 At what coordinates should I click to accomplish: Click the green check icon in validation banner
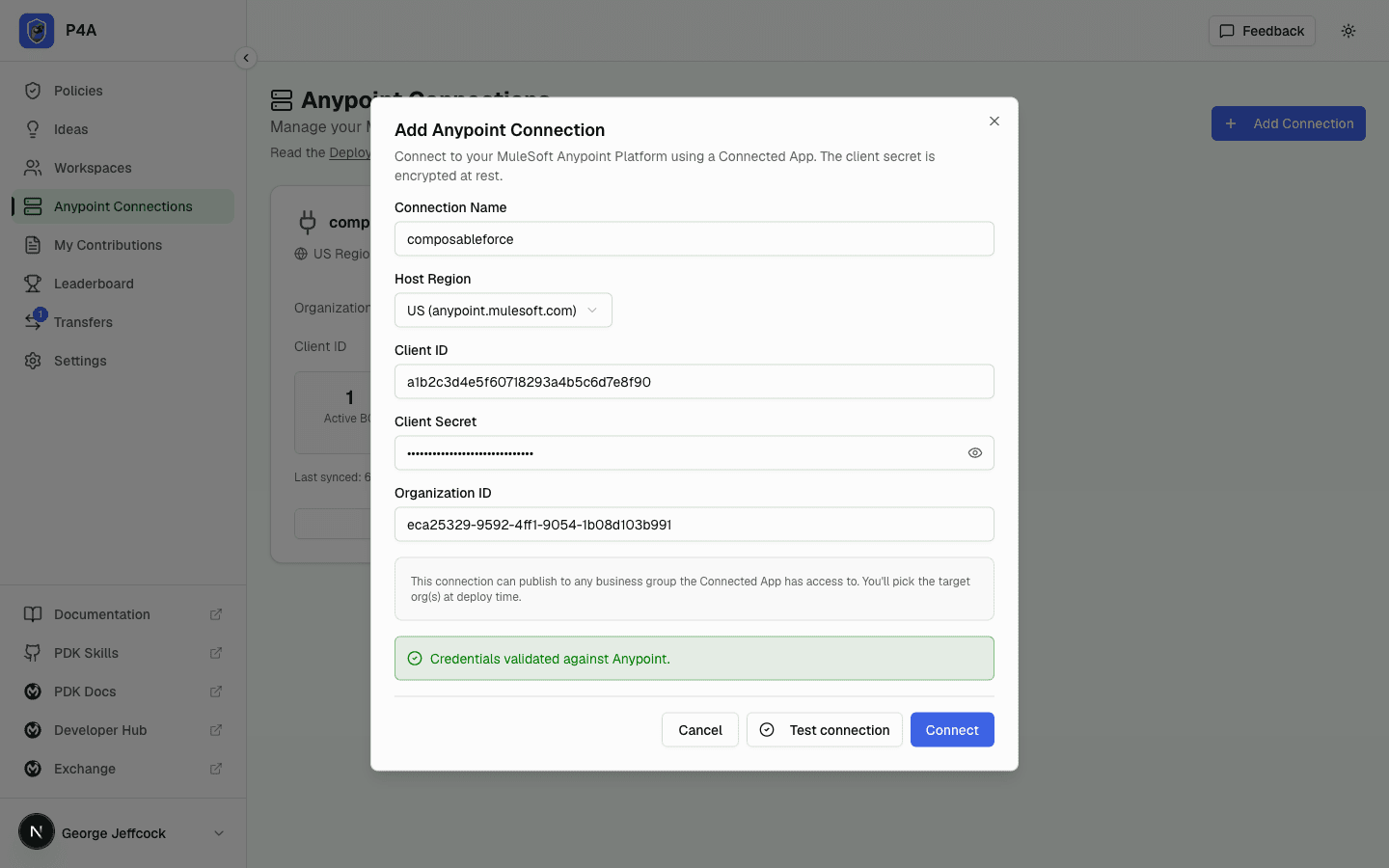tap(415, 659)
